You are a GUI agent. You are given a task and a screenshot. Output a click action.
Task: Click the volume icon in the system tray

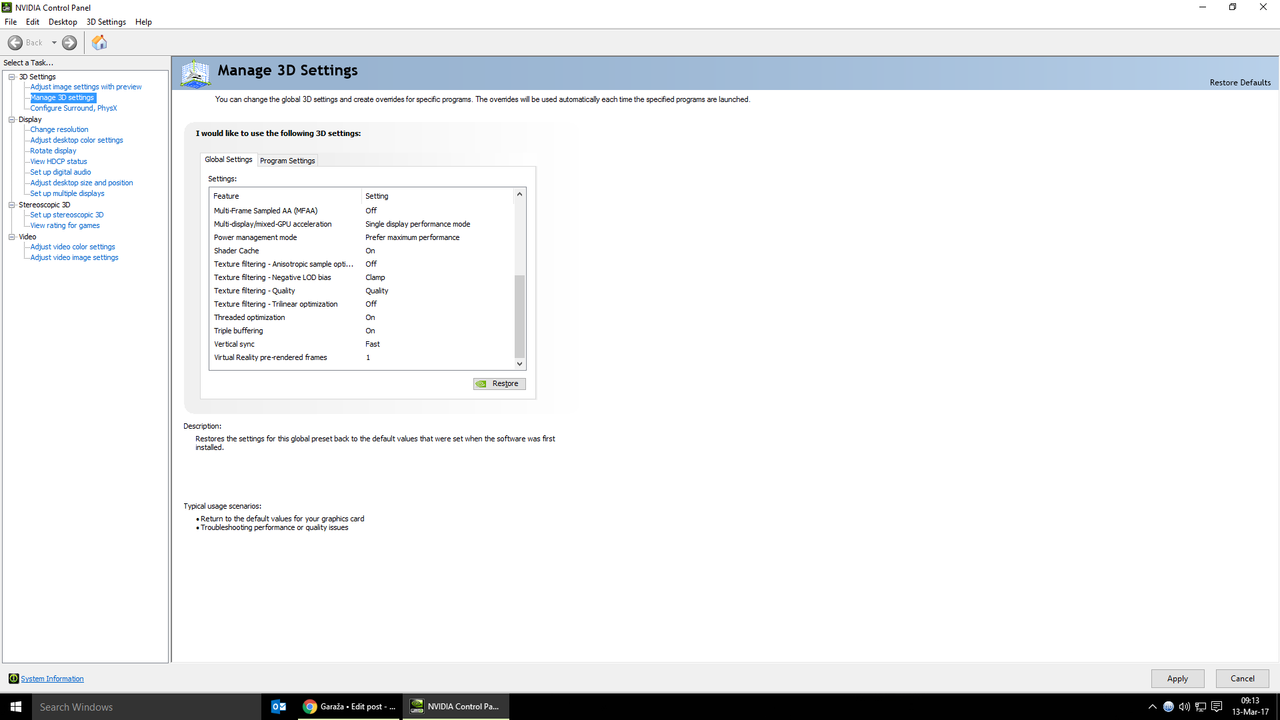tap(1186, 707)
